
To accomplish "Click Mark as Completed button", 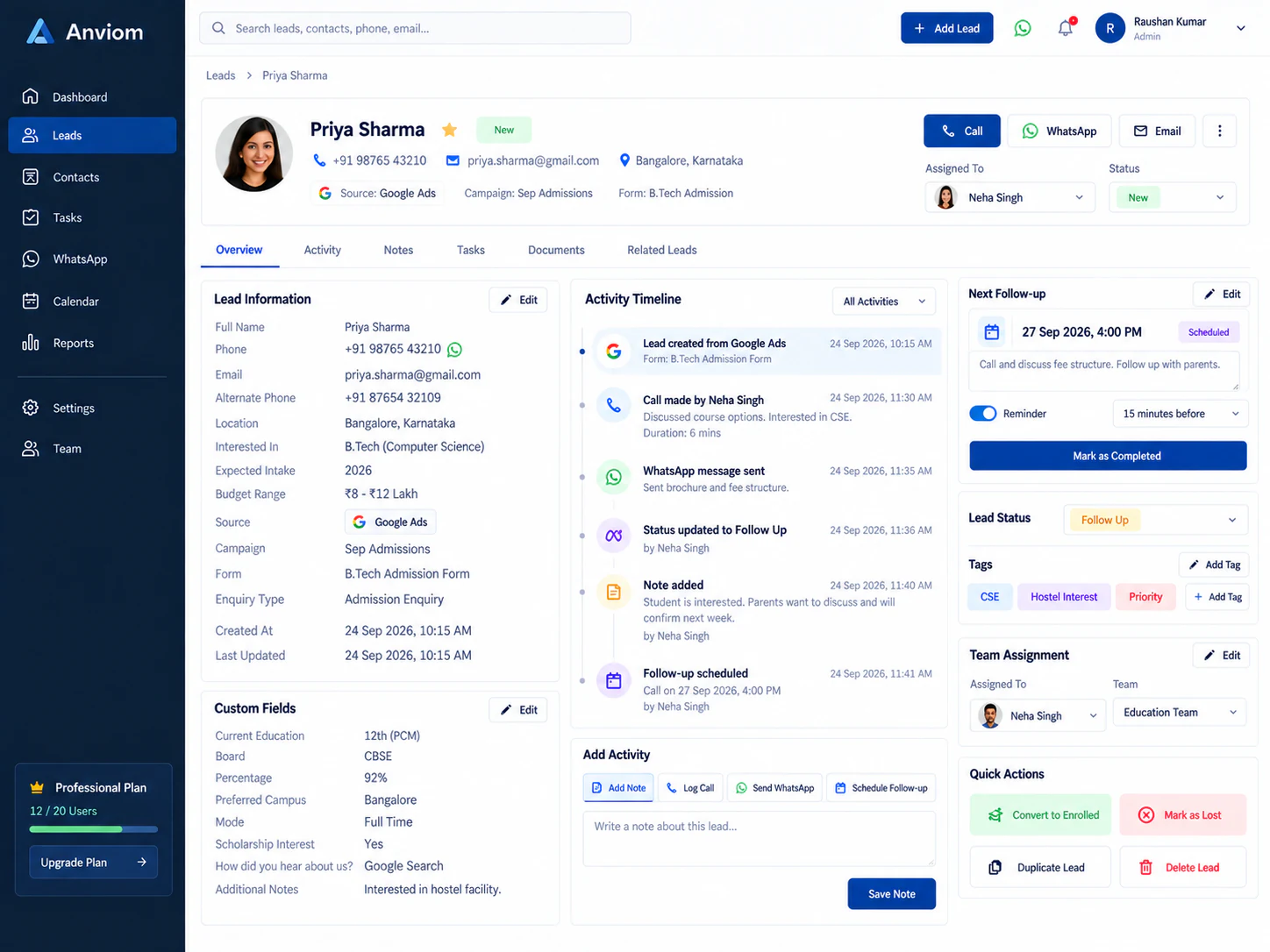I will (1108, 456).
